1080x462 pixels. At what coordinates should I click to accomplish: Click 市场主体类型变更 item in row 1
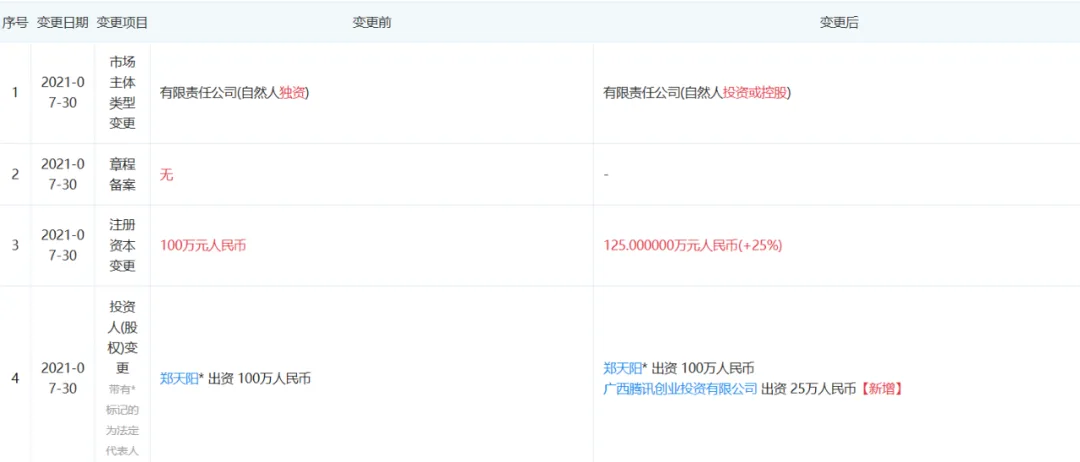[x=122, y=93]
